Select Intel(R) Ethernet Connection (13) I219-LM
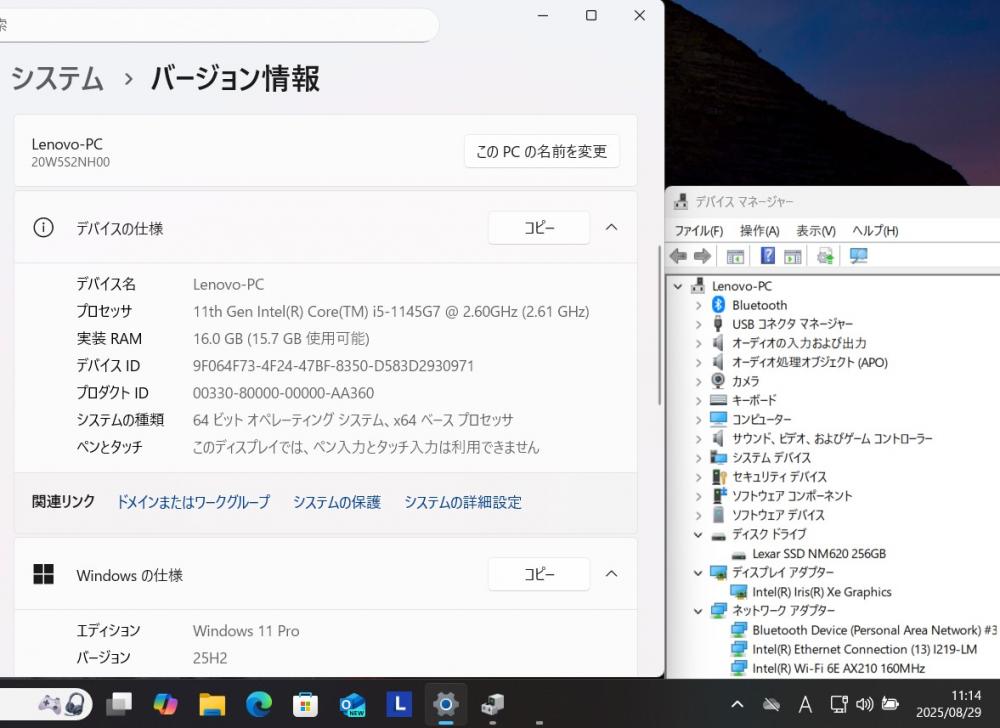 pos(864,649)
